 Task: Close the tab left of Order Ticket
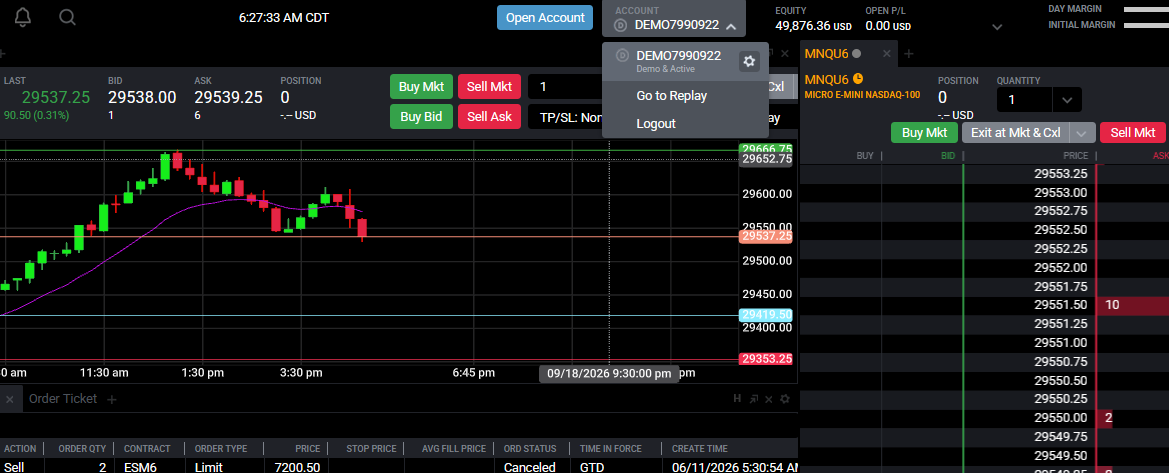(10, 399)
